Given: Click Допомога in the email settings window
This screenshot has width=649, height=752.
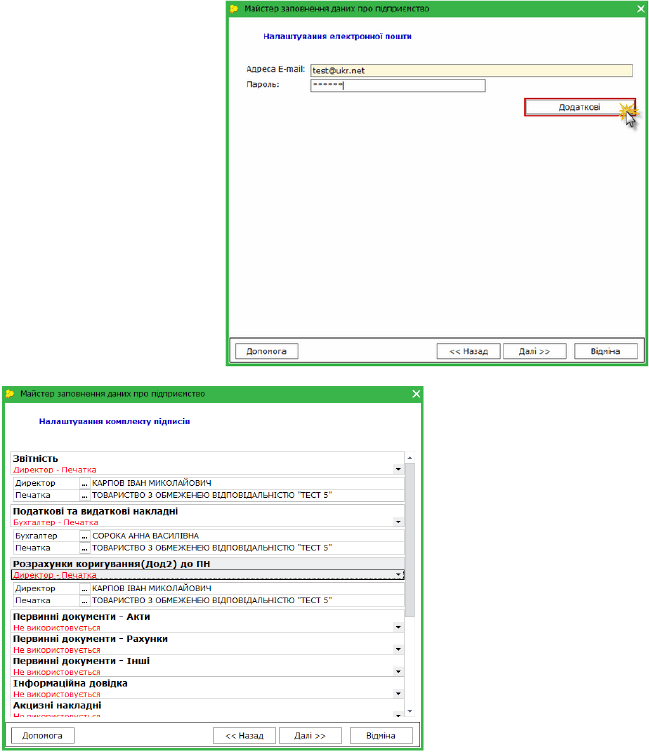Looking at the screenshot, I should coord(266,351).
